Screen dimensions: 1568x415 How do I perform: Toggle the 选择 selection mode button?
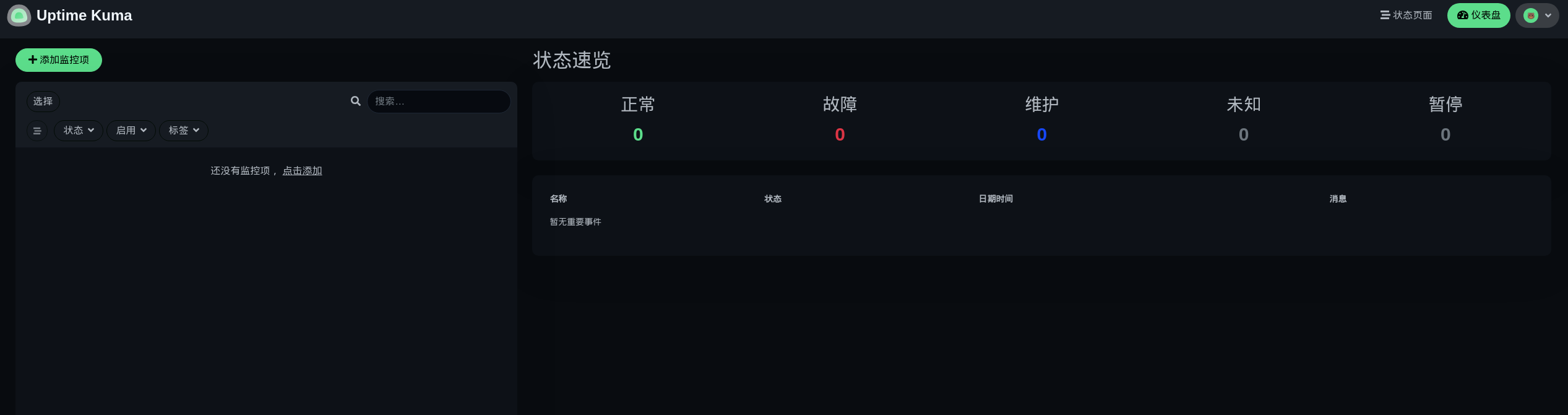[43, 102]
